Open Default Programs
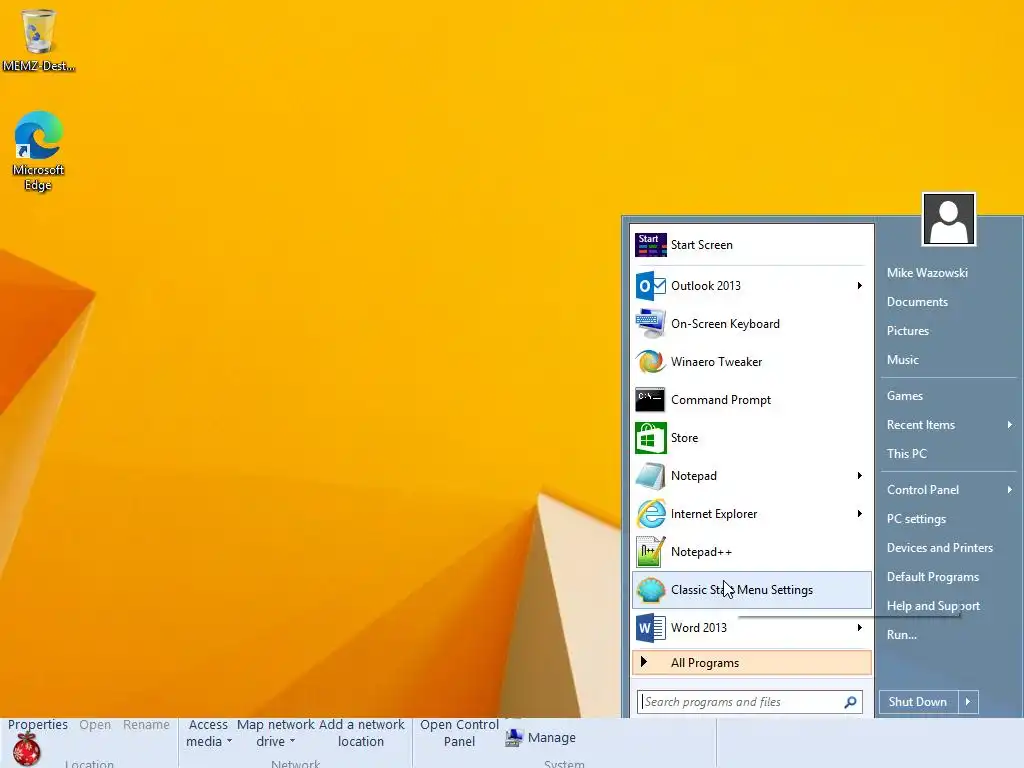 [933, 577]
